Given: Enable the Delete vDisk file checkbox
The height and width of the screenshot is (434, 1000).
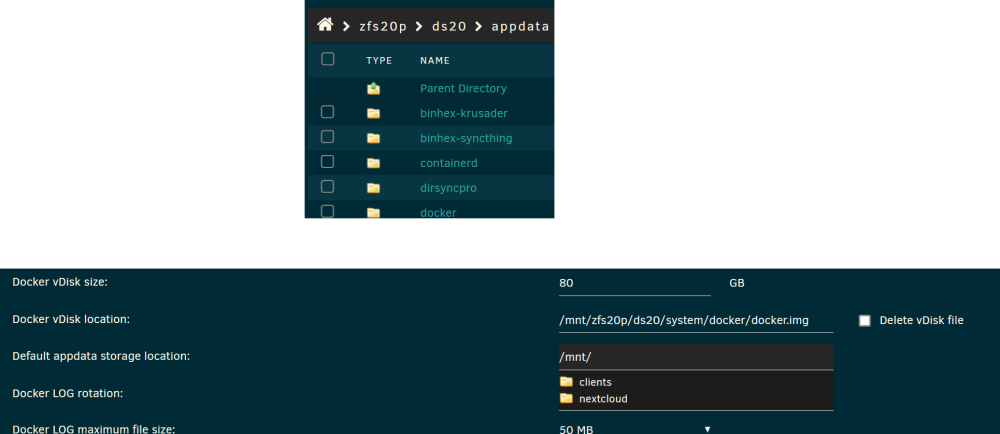Looking at the screenshot, I should pos(864,321).
